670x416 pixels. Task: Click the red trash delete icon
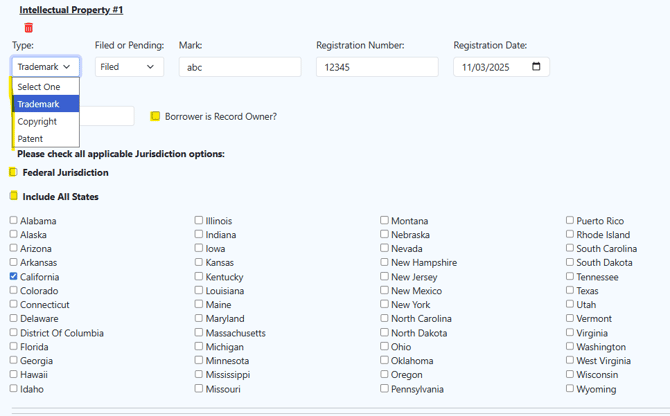click(29, 28)
